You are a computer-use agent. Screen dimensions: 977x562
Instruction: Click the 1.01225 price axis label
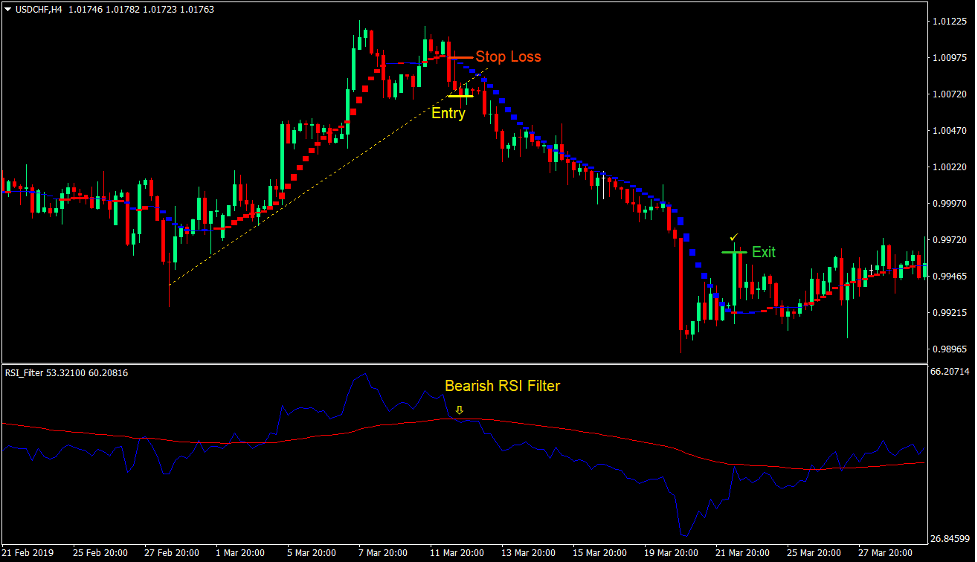click(x=949, y=22)
